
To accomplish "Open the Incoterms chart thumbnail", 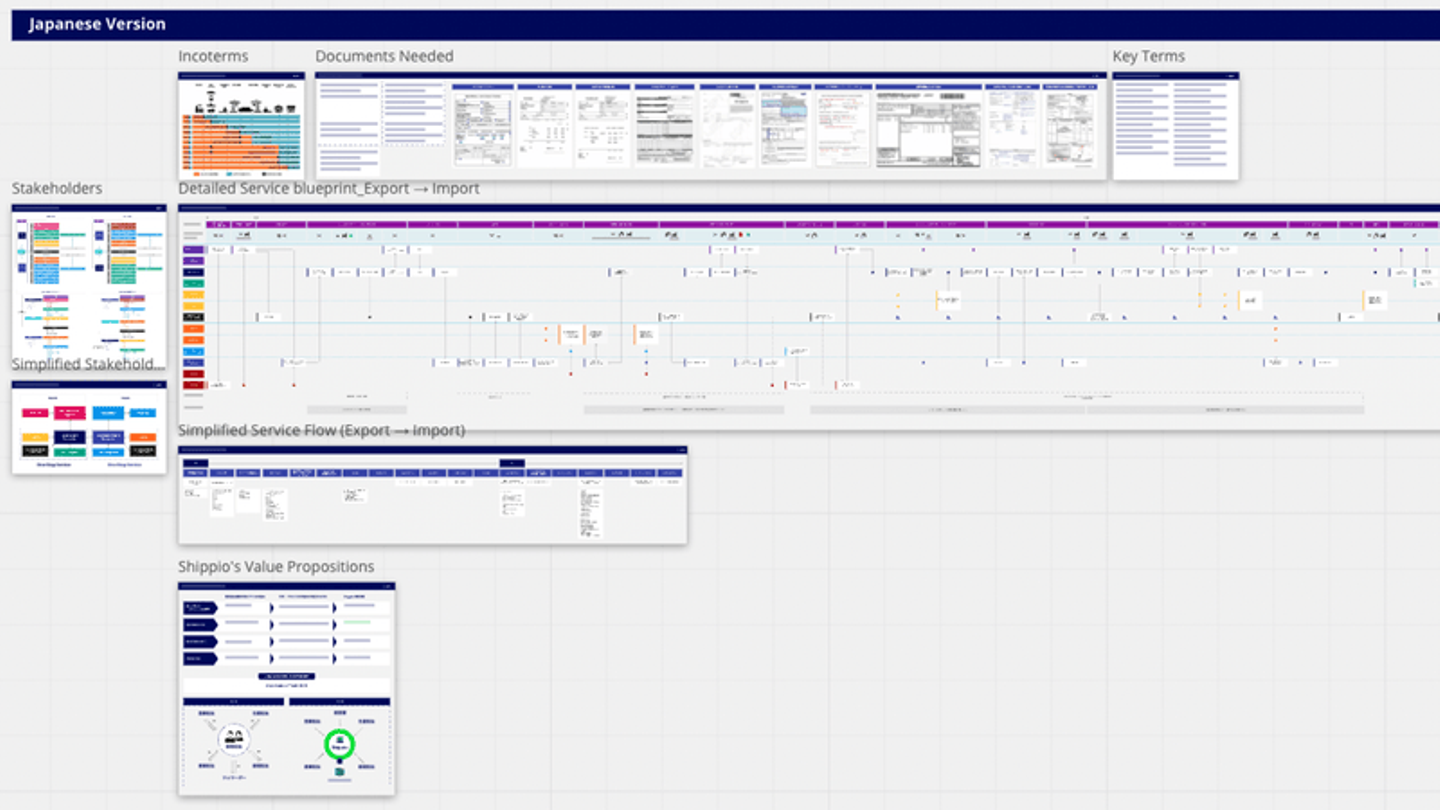I will pos(241,127).
